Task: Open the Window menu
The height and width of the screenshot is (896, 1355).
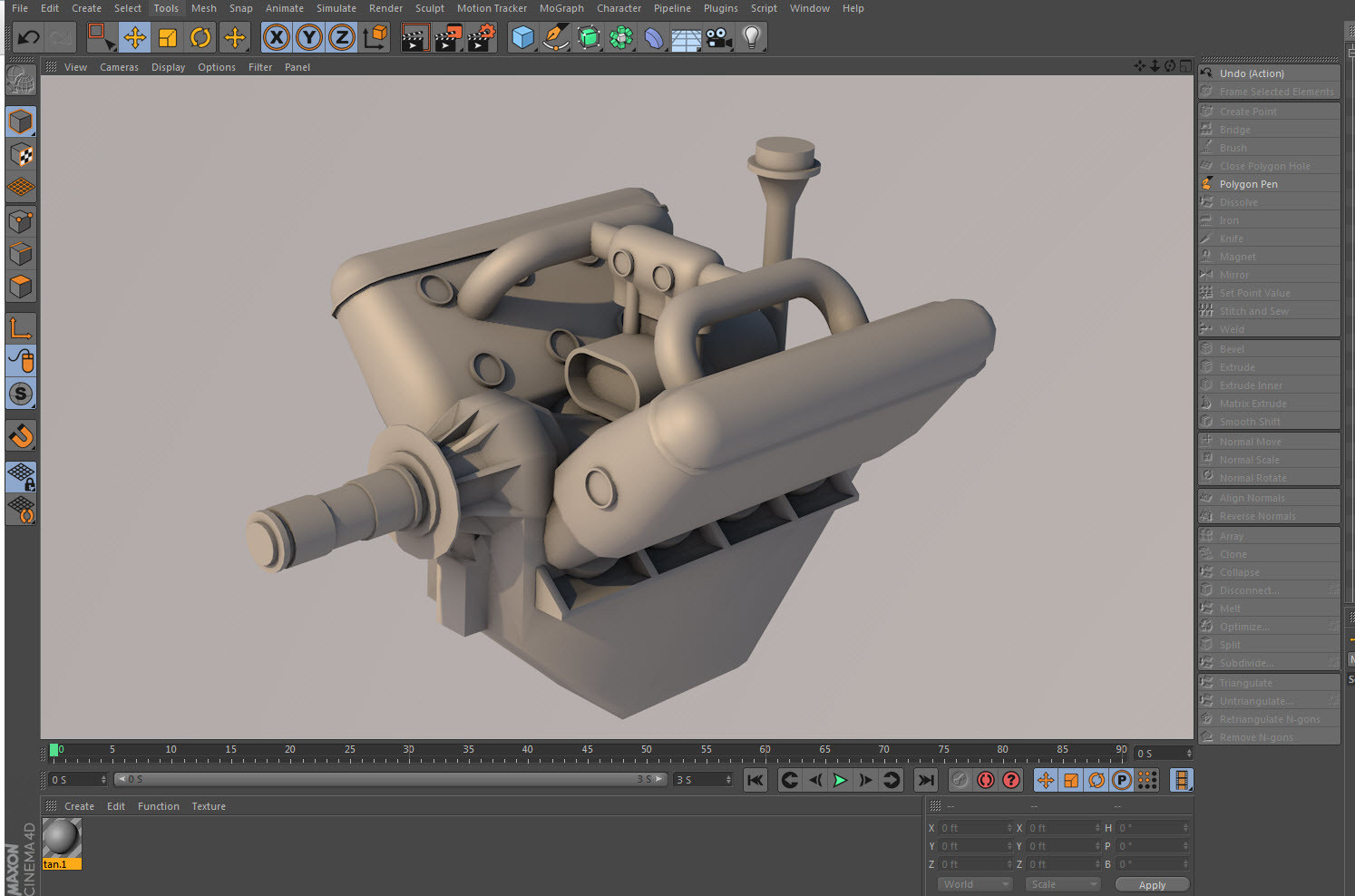Action: 809,8
